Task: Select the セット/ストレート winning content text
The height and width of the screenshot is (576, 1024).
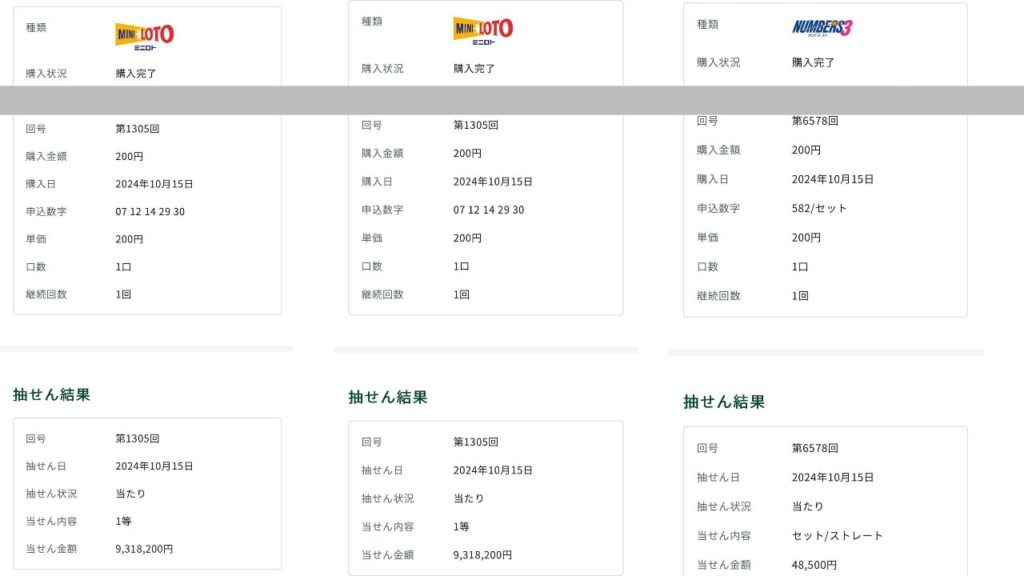Action: pyautogui.click(x=837, y=536)
